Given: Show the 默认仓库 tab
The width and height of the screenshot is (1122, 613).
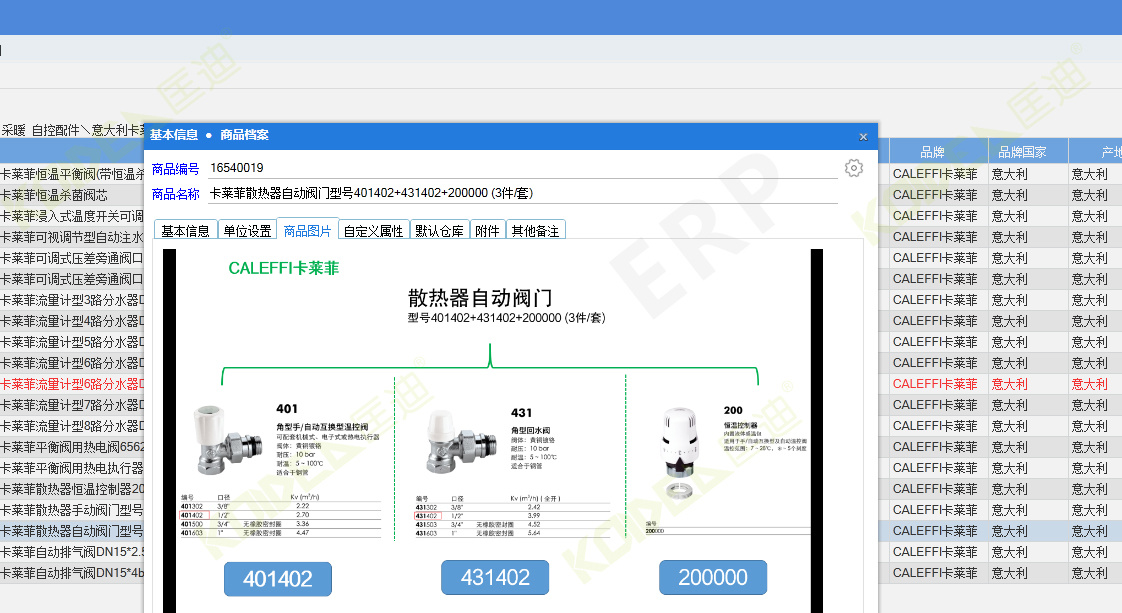Looking at the screenshot, I should pos(439,230).
